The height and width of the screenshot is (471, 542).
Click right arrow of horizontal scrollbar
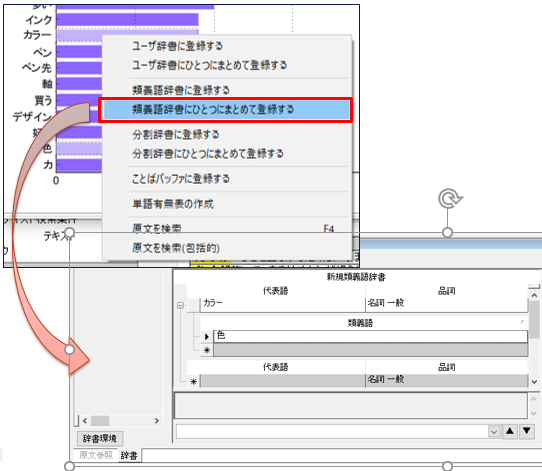(157, 421)
